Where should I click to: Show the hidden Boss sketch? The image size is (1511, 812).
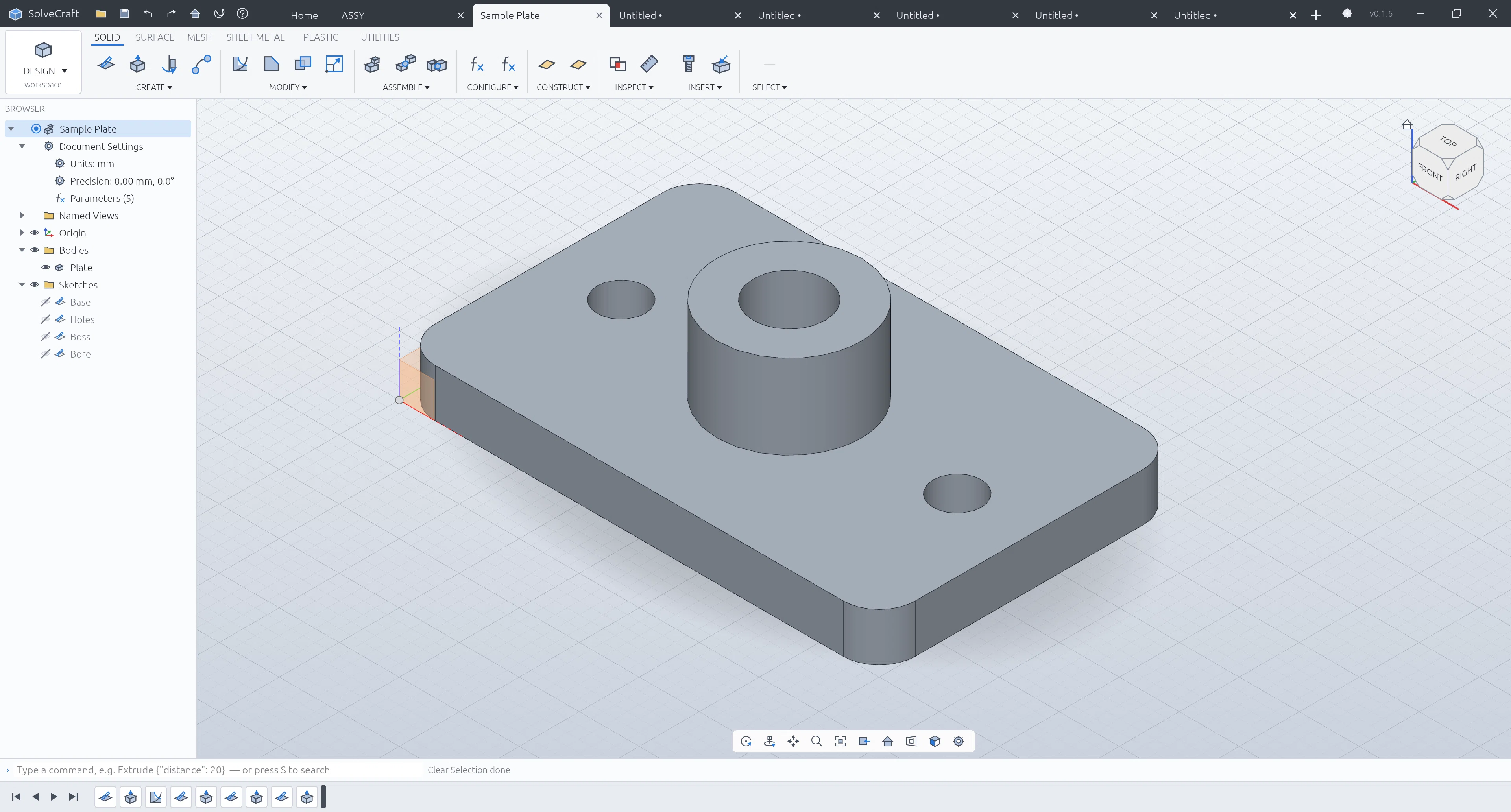pos(45,336)
